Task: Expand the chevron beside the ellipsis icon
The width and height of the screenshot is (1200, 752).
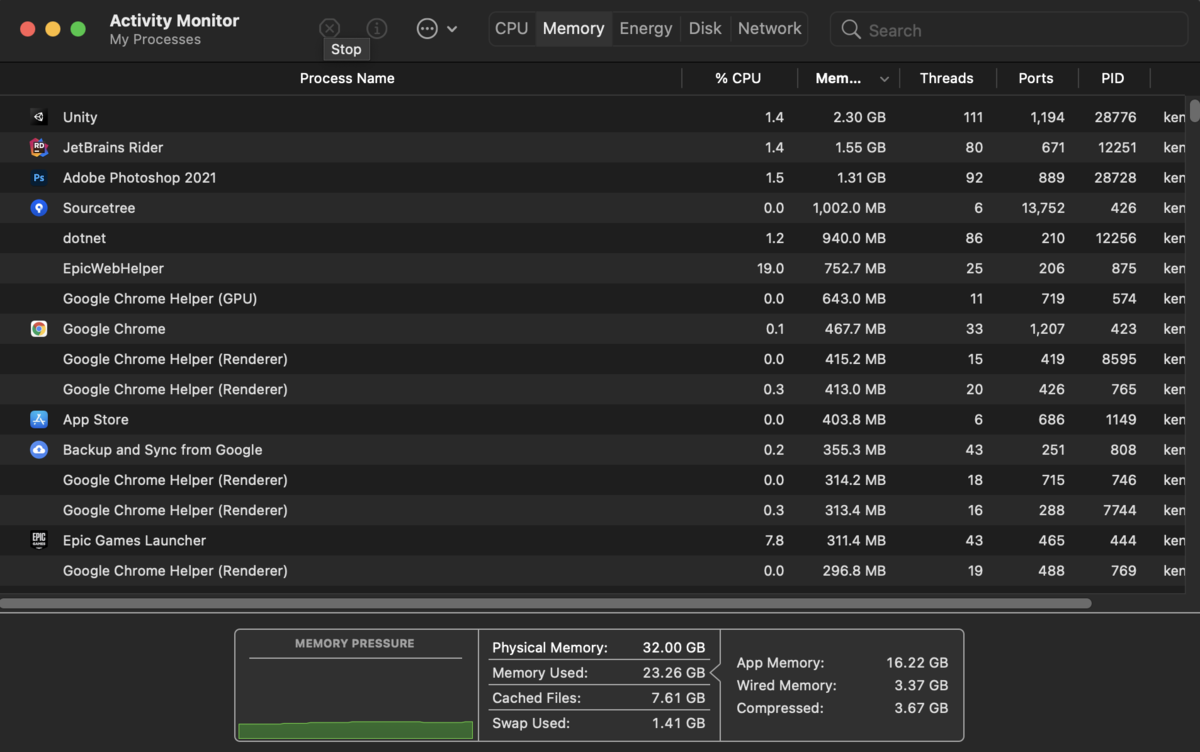Action: point(452,29)
